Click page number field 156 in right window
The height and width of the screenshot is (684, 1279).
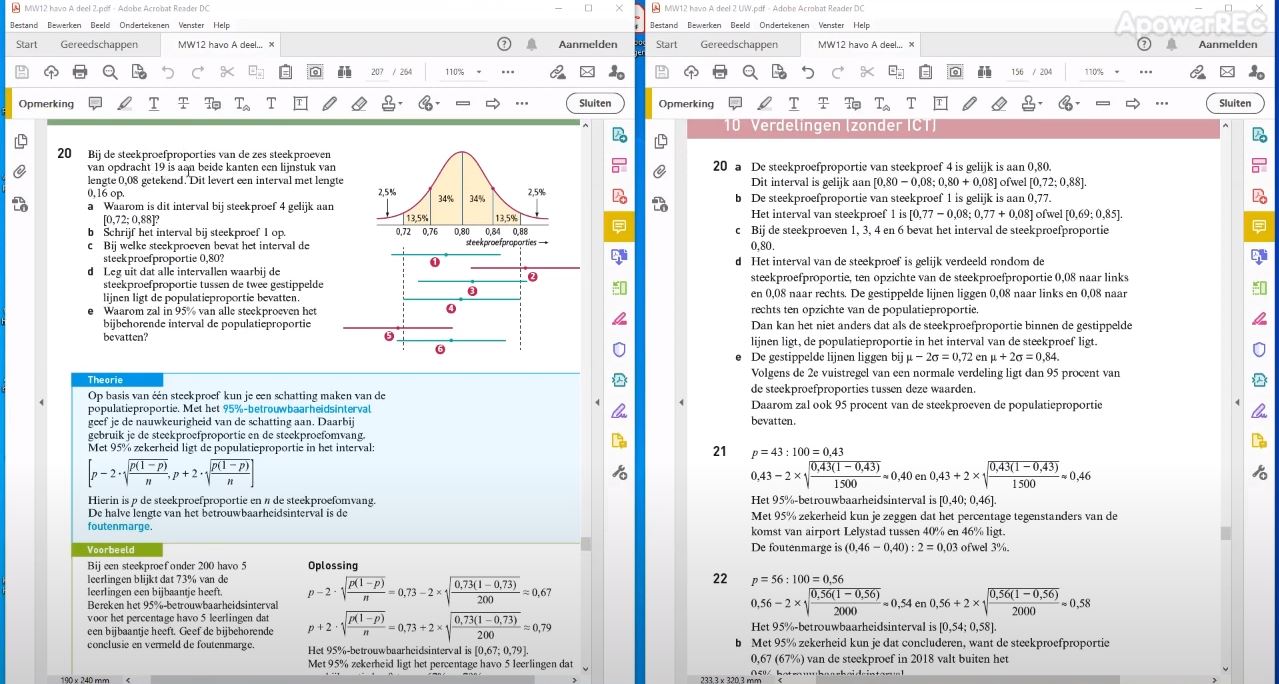[1017, 72]
